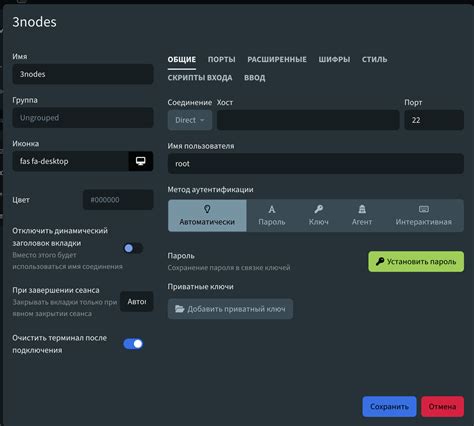The width and height of the screenshot is (474, 426).
Task: Open the При завершении сеанса dropdown
Action: (137, 302)
